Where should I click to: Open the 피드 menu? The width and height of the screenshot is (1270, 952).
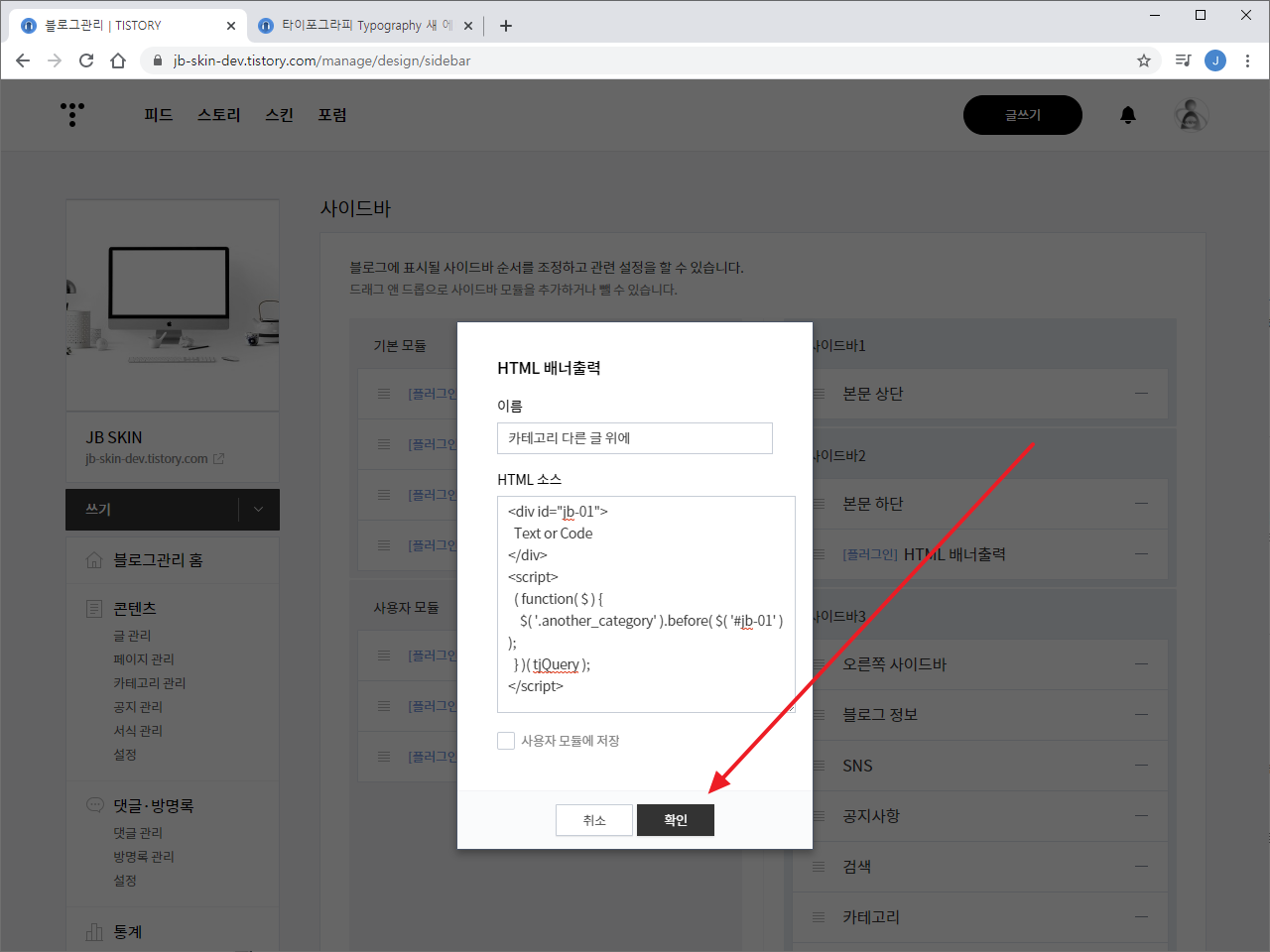click(x=159, y=115)
